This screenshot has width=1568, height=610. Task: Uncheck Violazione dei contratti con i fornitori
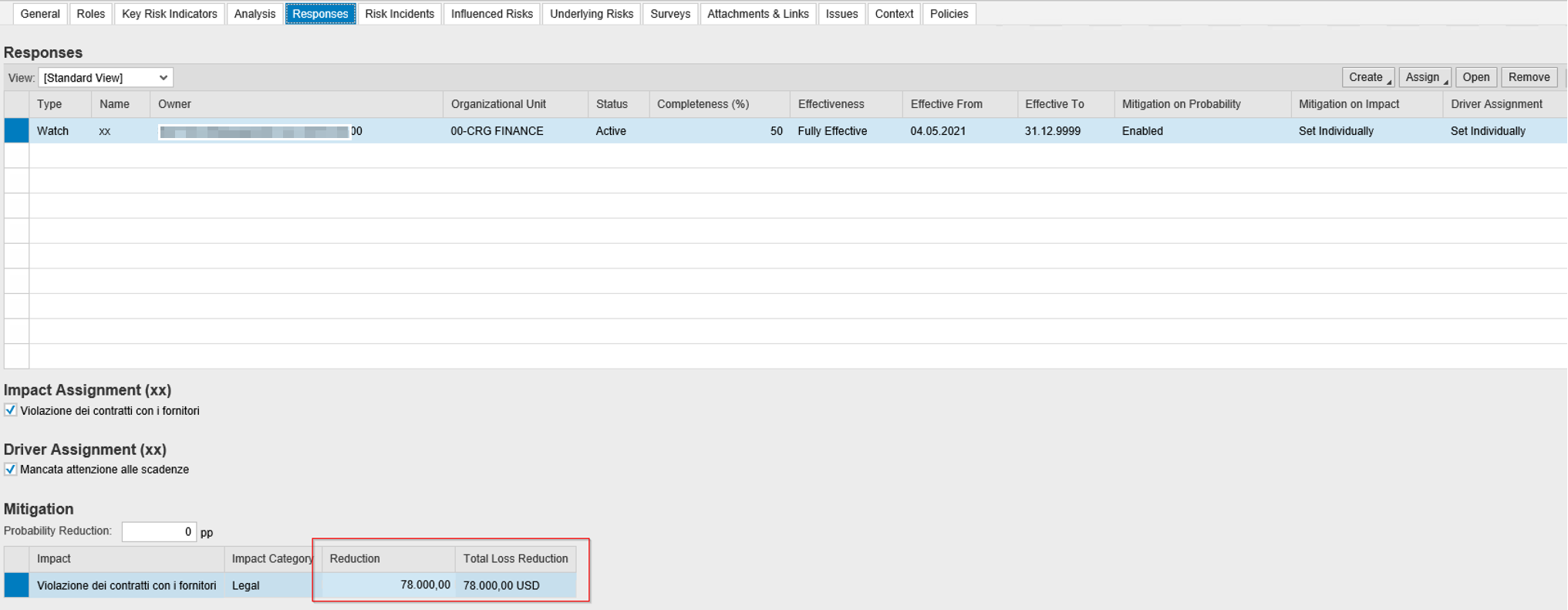point(11,411)
